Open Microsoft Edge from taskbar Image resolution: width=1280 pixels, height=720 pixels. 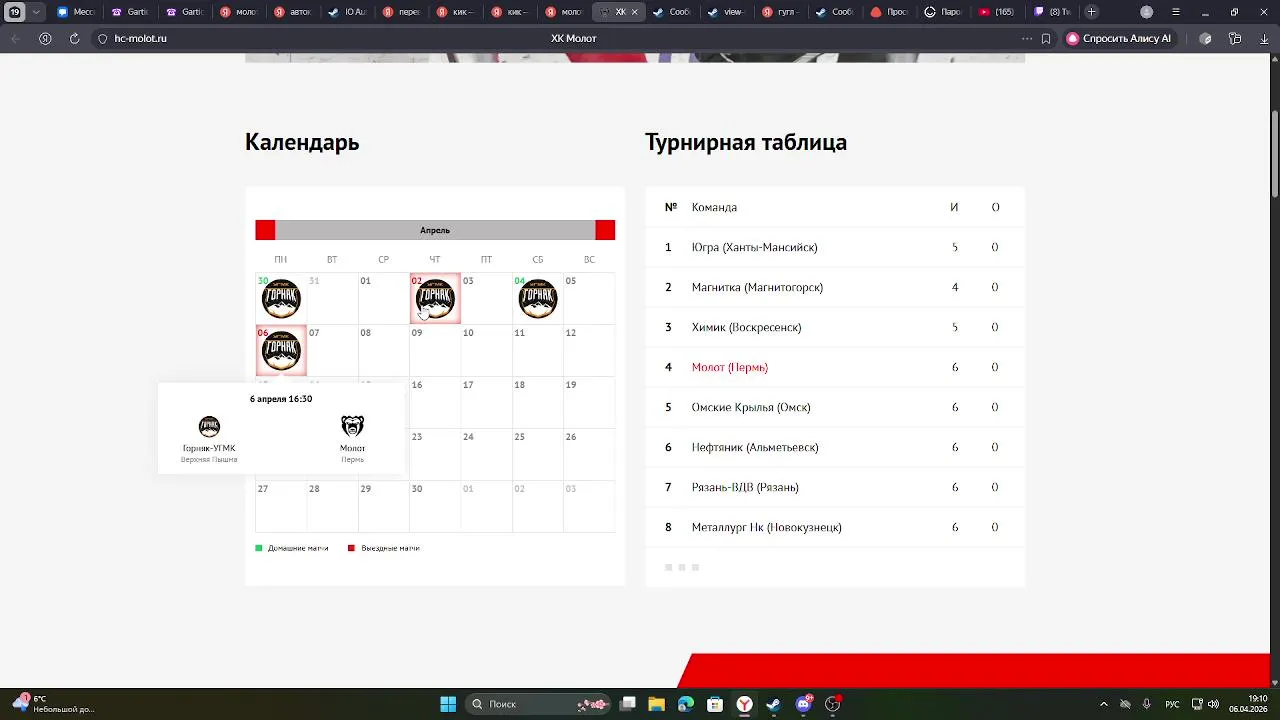point(685,704)
